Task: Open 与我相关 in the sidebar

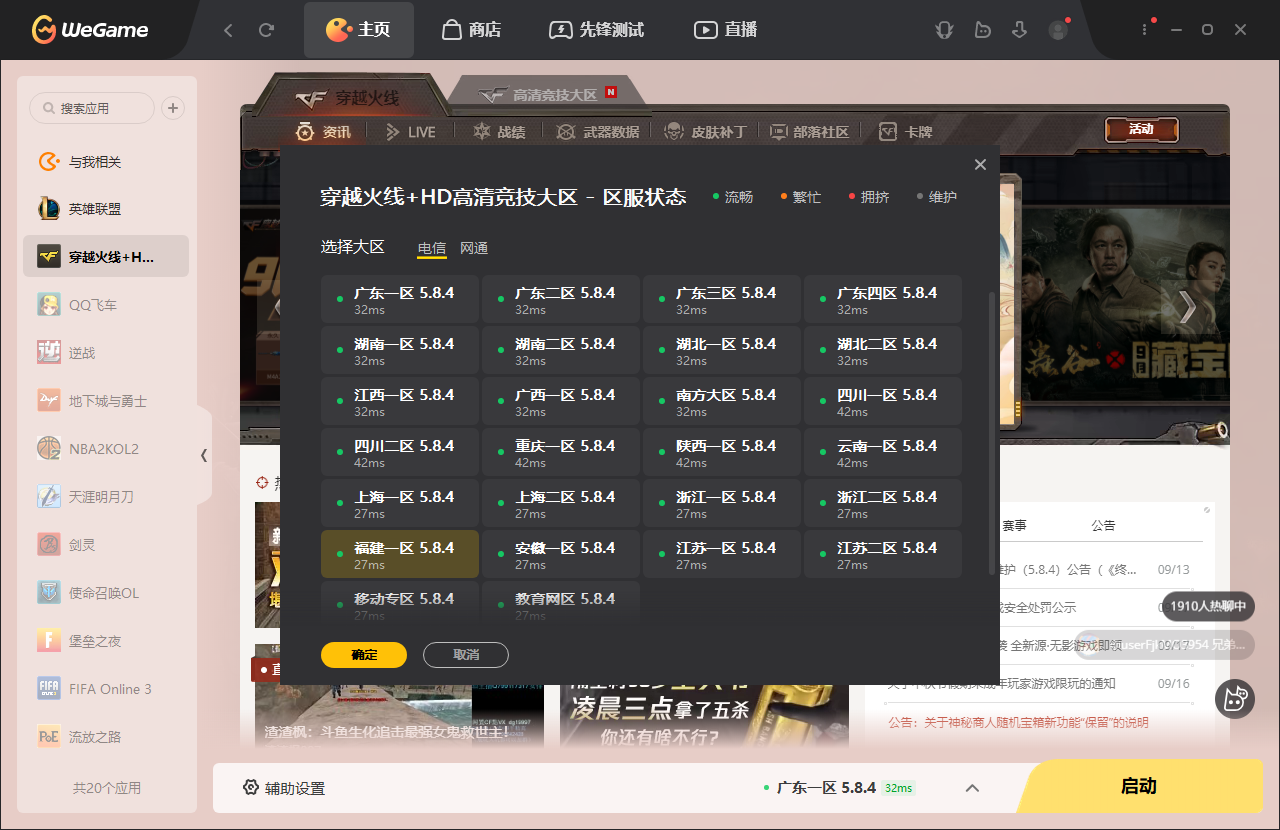Action: [106, 162]
